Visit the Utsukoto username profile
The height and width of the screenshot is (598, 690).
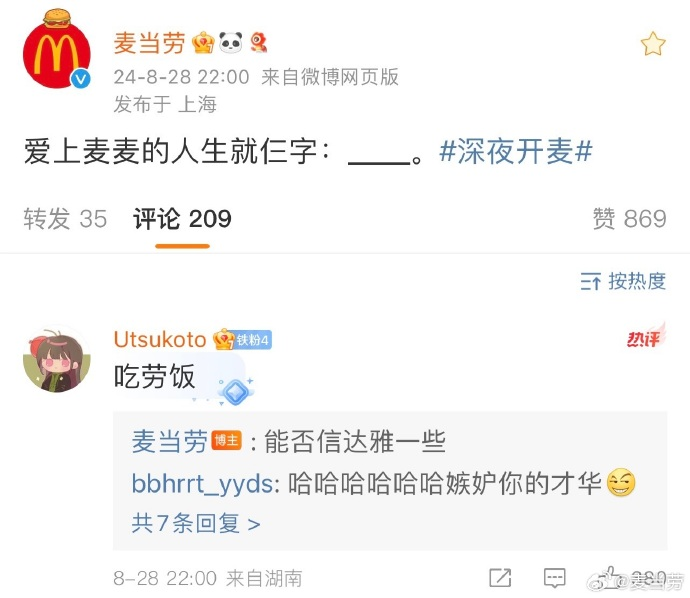click(160, 340)
